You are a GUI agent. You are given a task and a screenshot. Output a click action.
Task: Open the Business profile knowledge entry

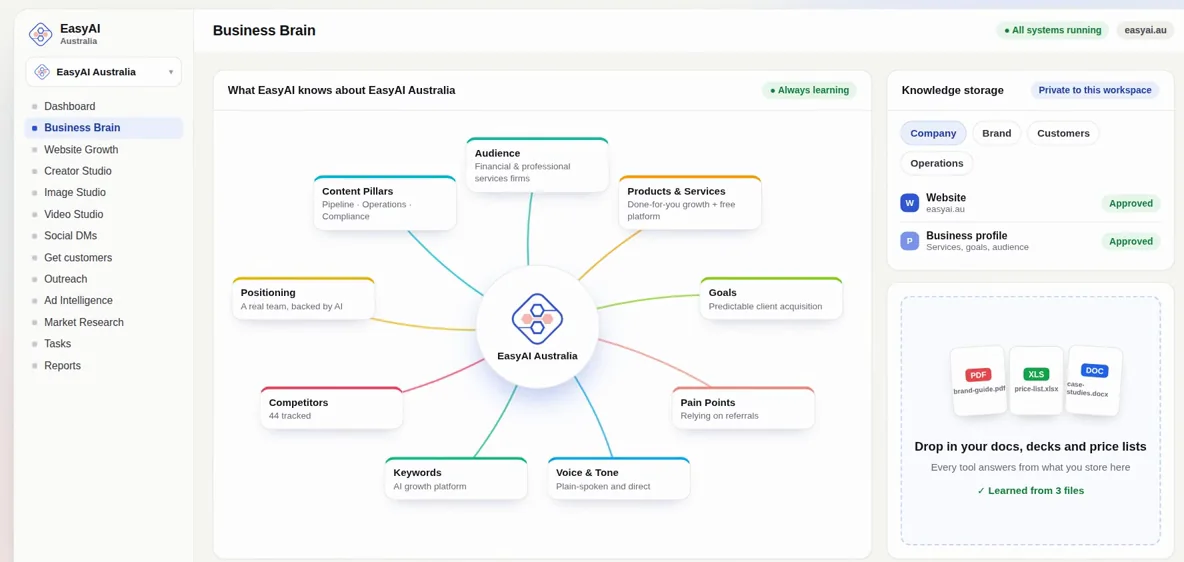click(1030, 241)
